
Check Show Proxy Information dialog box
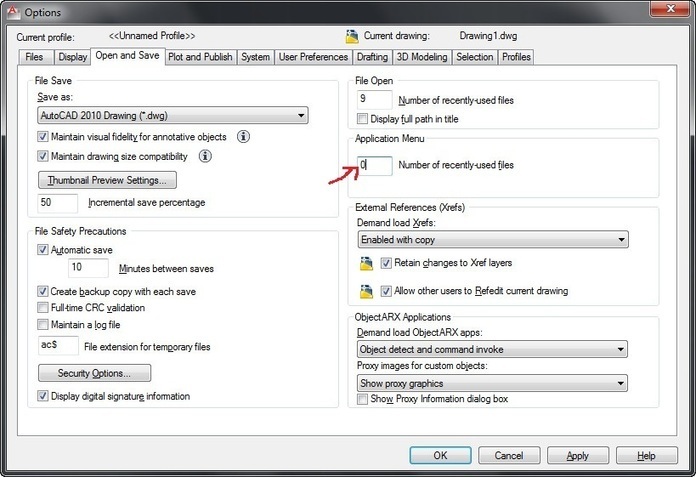362,399
